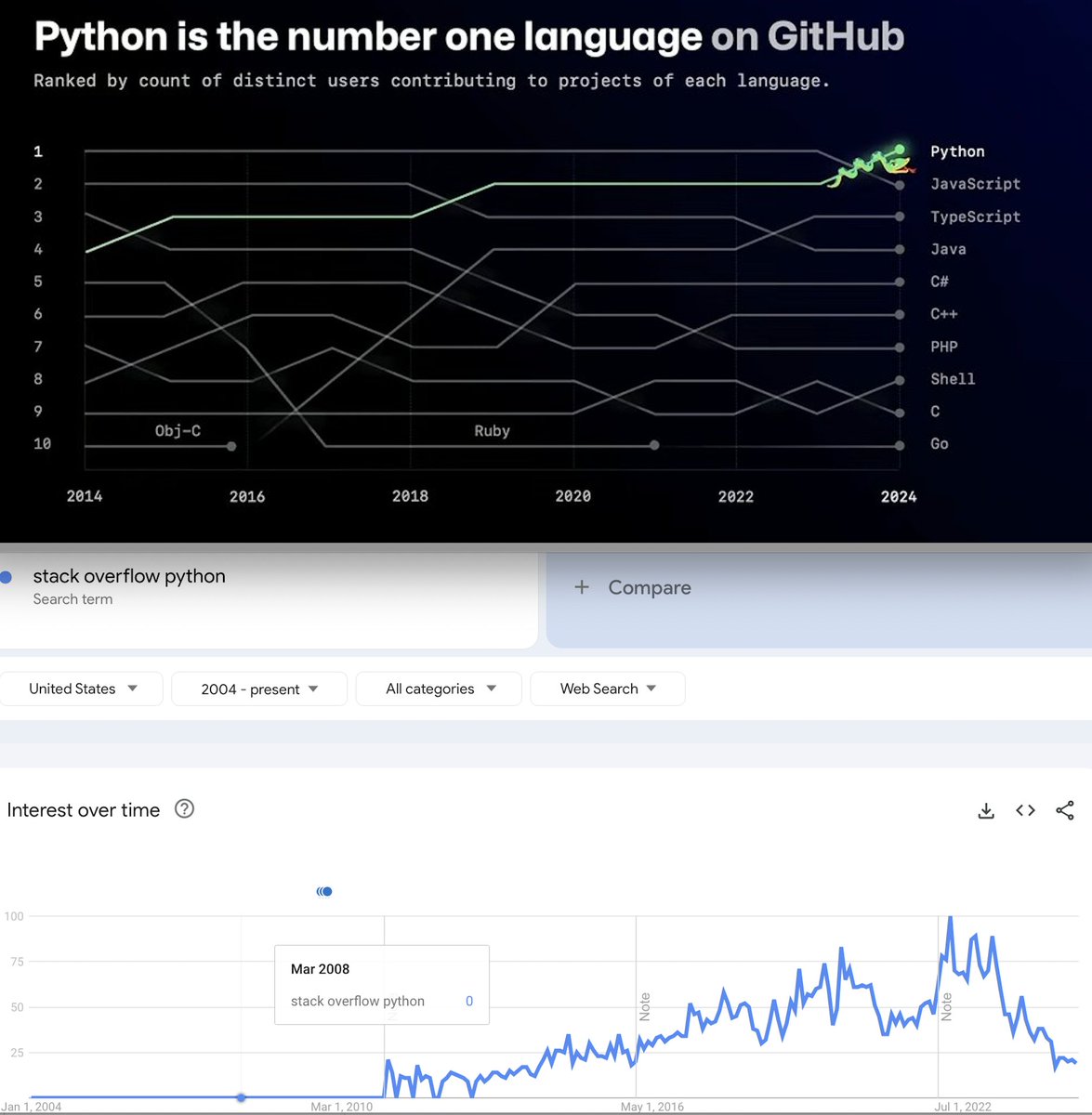Click the green Python endpoint dot at 2024

click(900, 150)
